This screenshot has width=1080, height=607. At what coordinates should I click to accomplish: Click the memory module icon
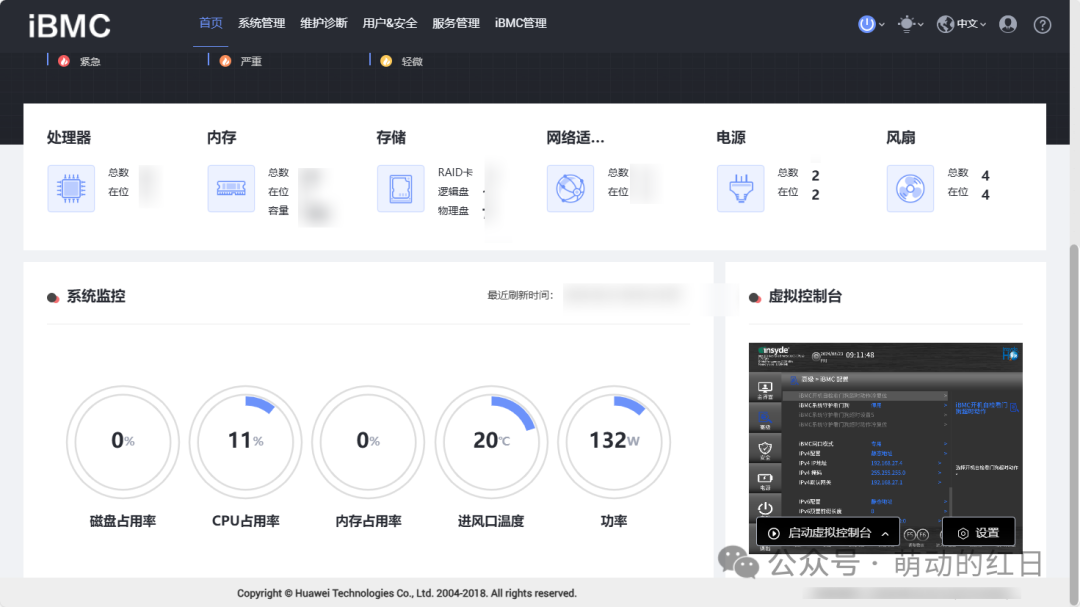click(x=231, y=188)
